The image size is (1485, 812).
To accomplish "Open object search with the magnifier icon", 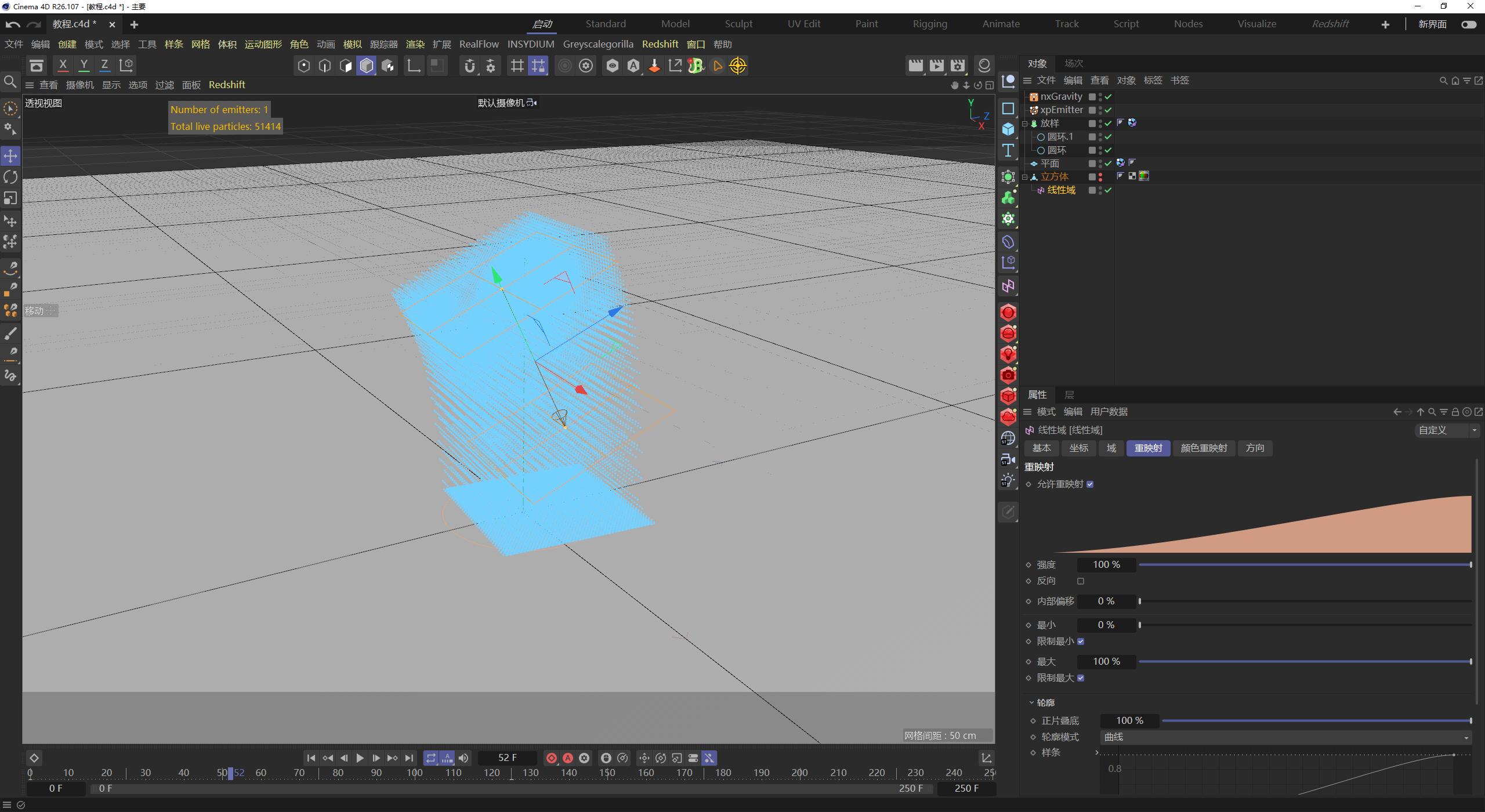I will [x=1442, y=81].
